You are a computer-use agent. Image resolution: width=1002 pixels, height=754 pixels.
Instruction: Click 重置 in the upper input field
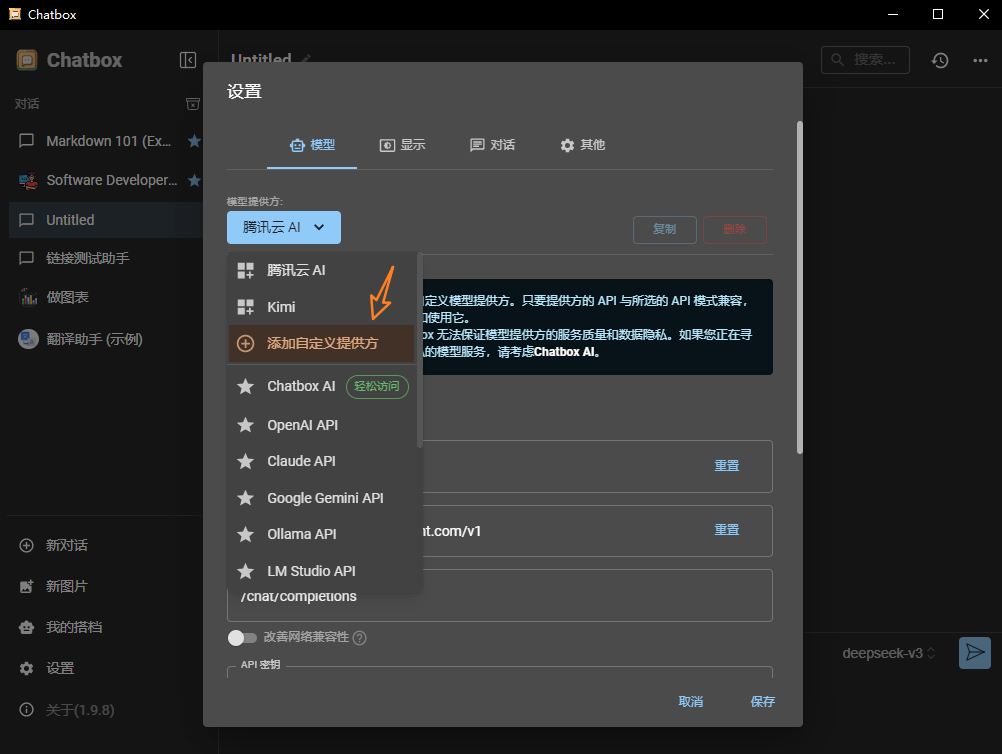[x=727, y=466]
